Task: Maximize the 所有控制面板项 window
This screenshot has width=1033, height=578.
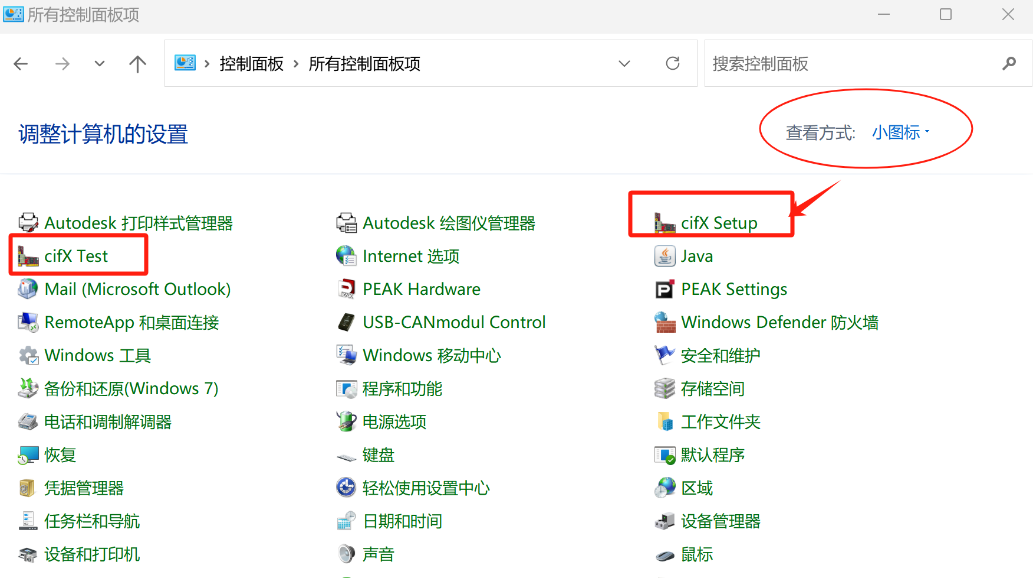Action: click(x=945, y=14)
